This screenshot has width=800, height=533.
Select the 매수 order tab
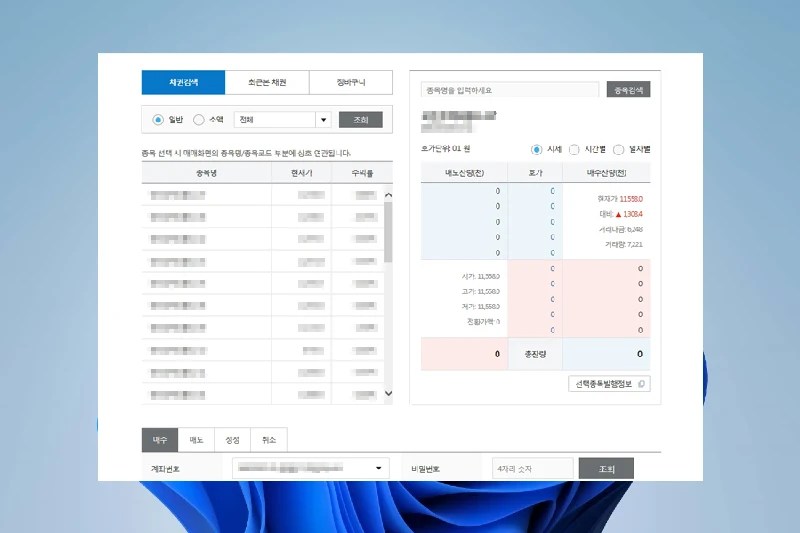(160, 440)
